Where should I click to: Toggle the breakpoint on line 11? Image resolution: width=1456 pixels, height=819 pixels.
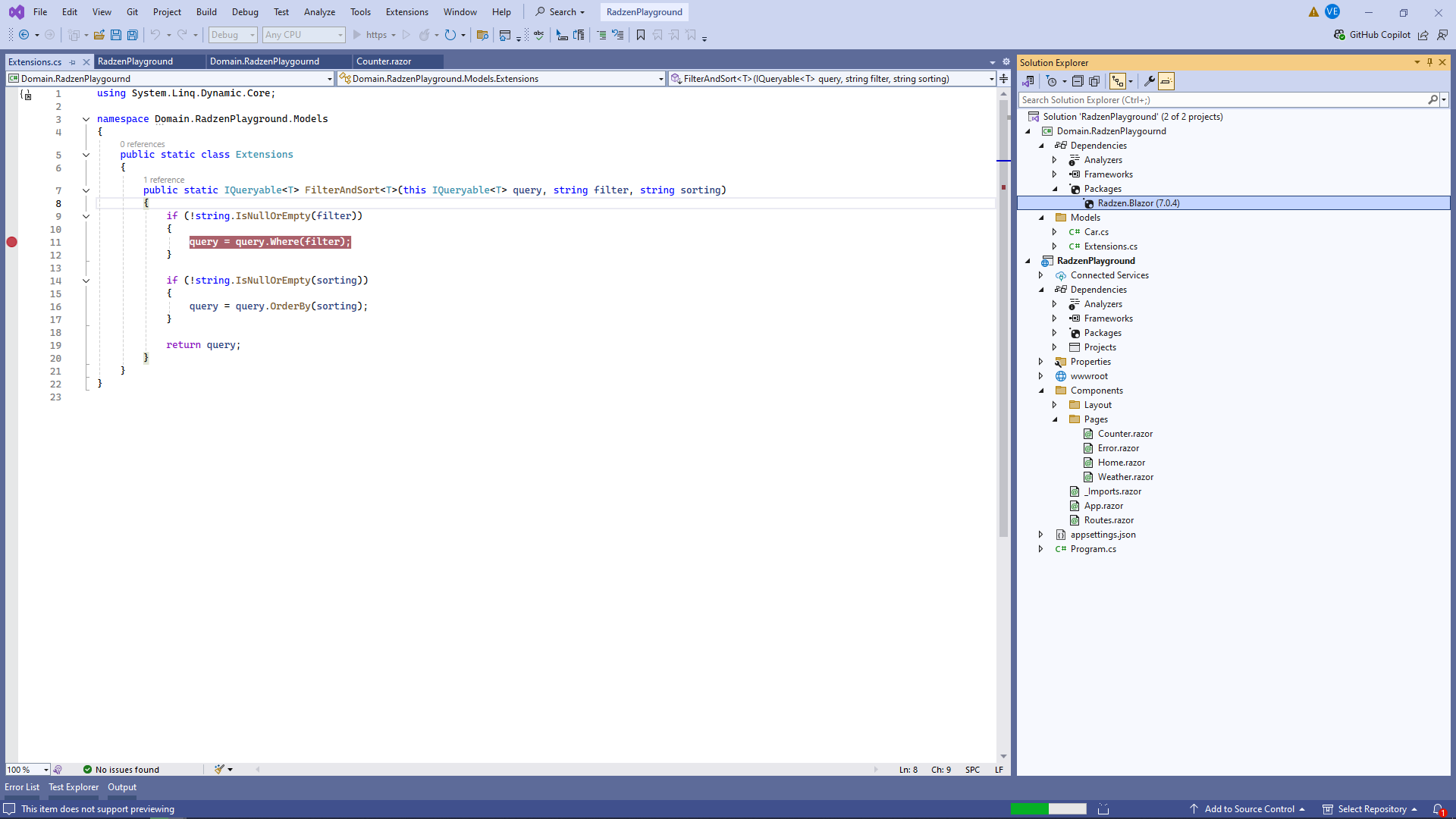click(11, 242)
